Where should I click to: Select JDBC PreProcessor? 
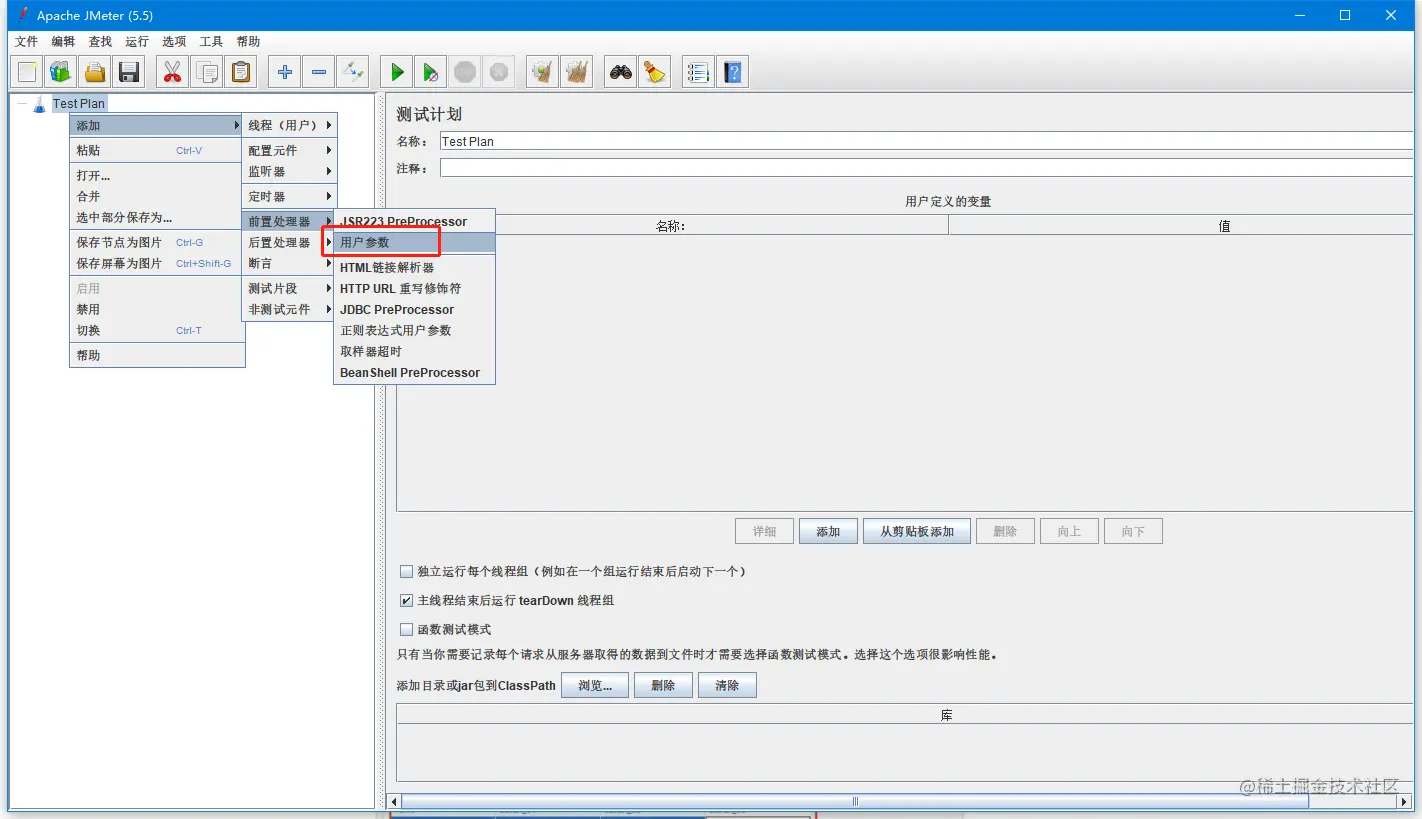click(414, 309)
